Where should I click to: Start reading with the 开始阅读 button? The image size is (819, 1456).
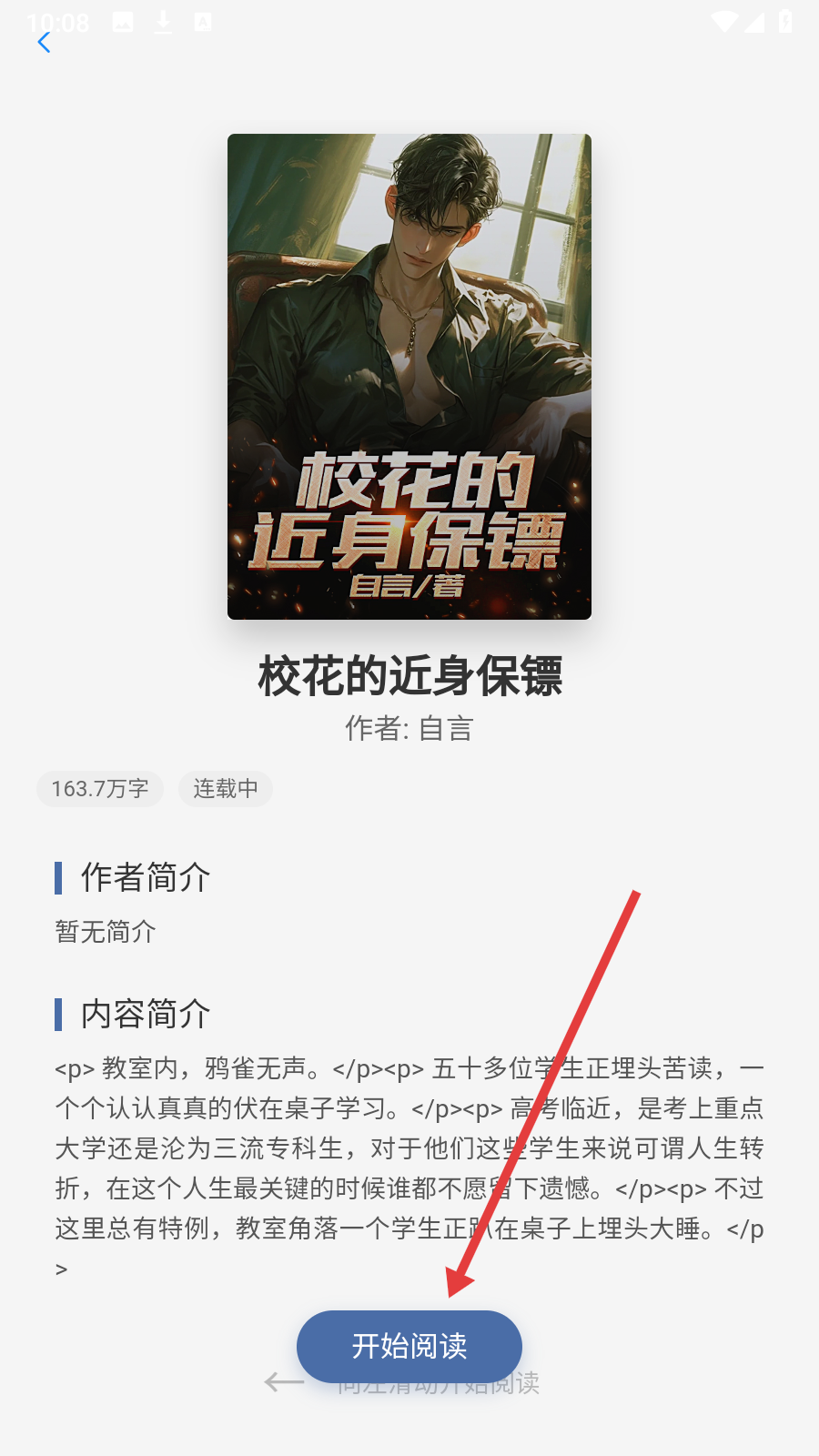pos(409,1347)
